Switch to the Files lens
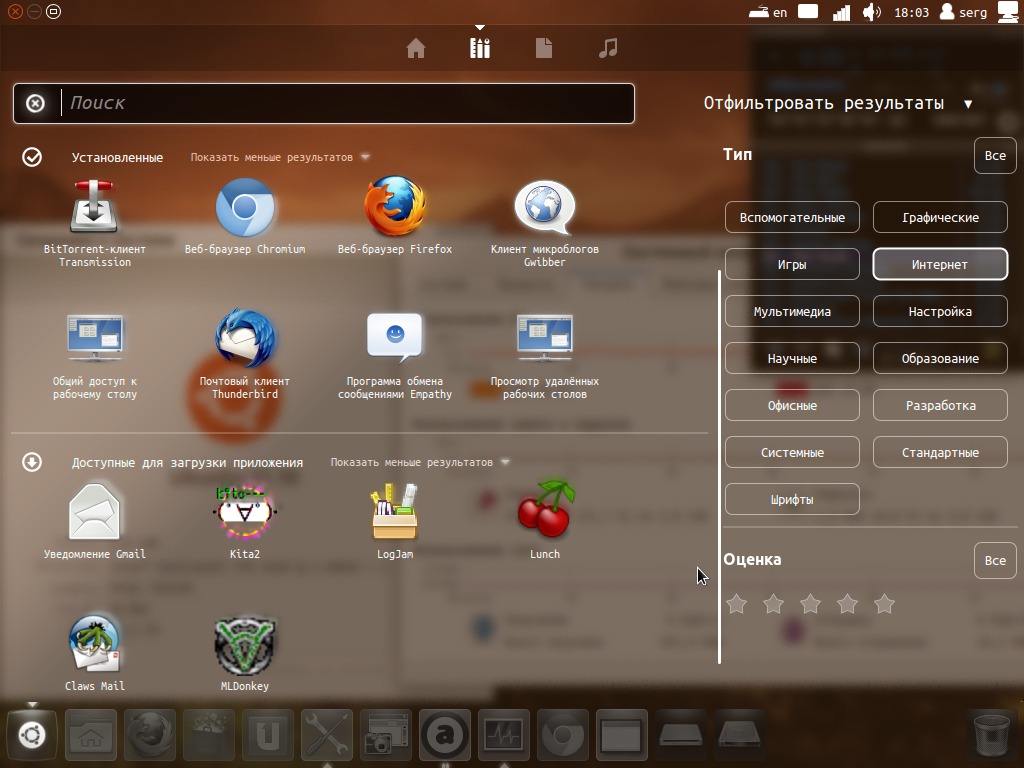The height and width of the screenshot is (768, 1024). [544, 48]
